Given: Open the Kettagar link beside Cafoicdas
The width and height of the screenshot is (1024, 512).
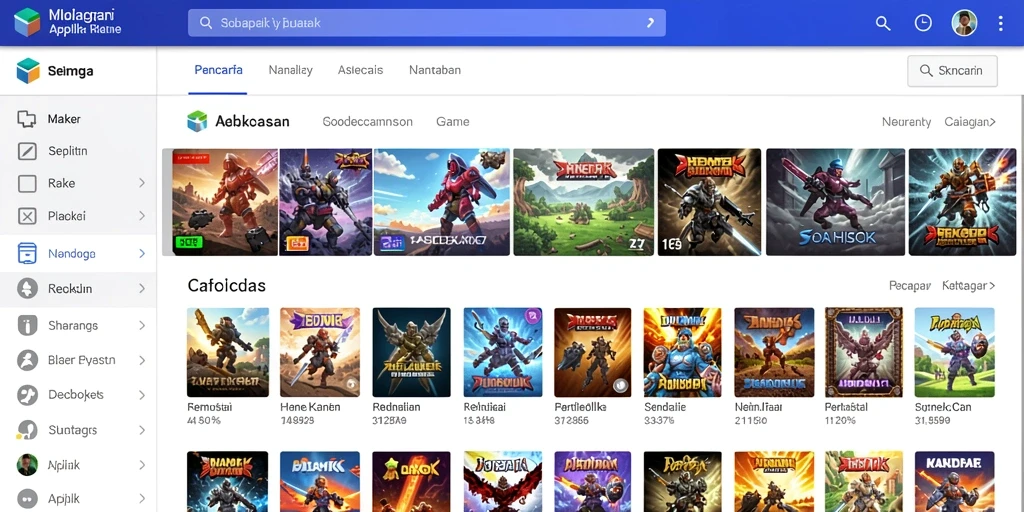Looking at the screenshot, I should [x=968, y=286].
